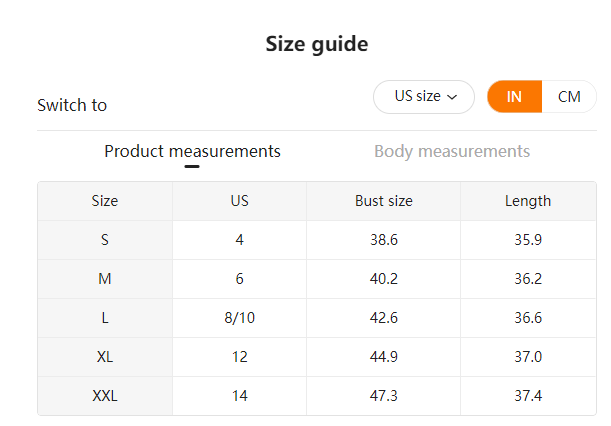Select the S size row label

(x=105, y=240)
